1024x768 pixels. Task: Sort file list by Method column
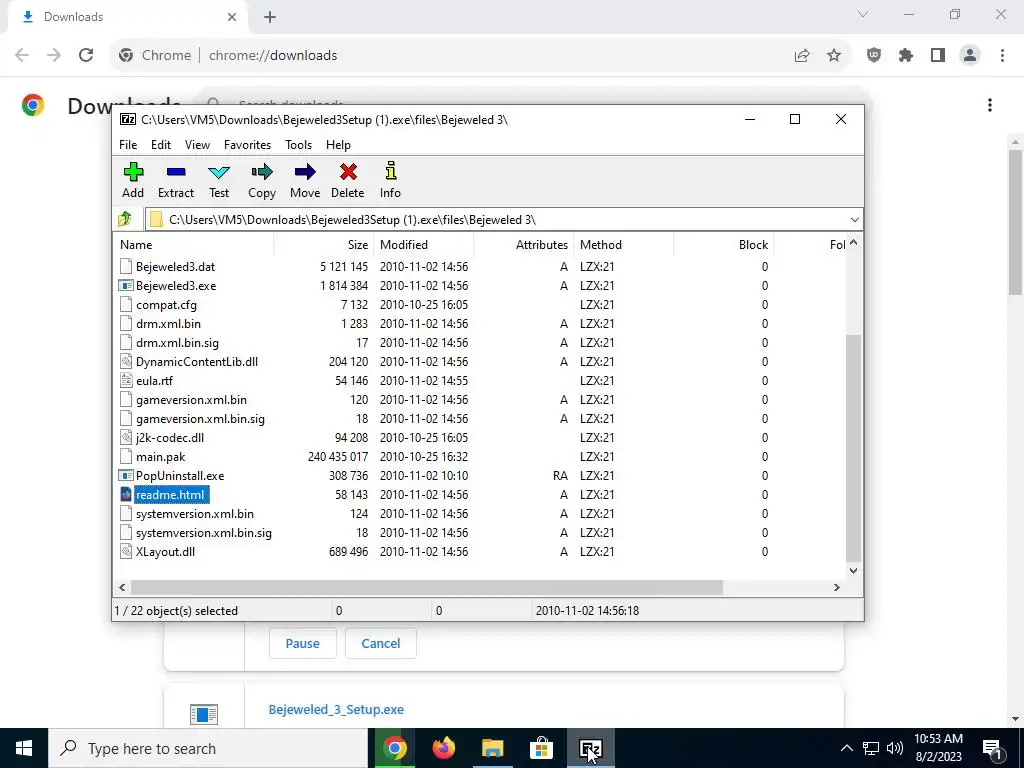pos(624,245)
